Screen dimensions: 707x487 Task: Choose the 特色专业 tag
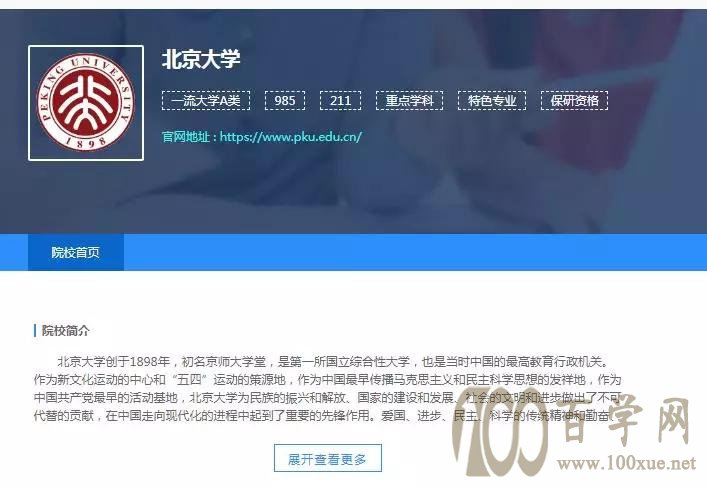tap(492, 100)
